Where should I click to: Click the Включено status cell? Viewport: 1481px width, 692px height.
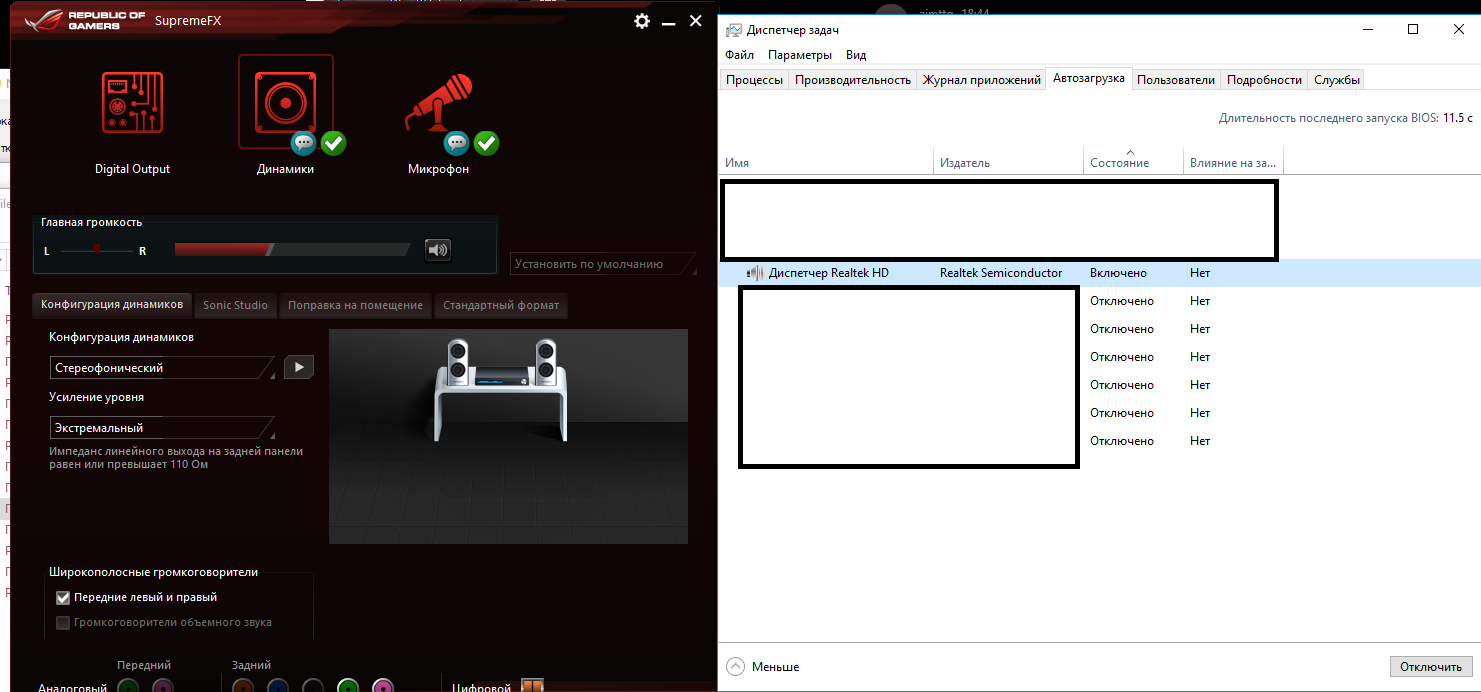[x=1118, y=273]
